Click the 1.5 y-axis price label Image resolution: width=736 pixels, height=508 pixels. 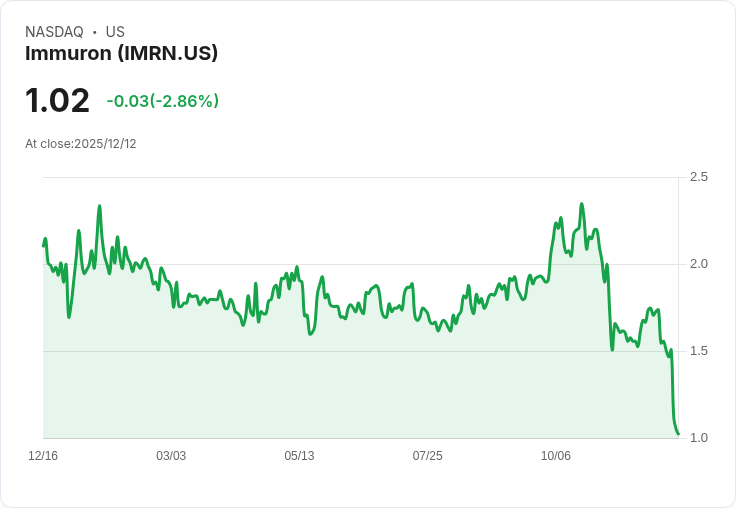point(699,351)
